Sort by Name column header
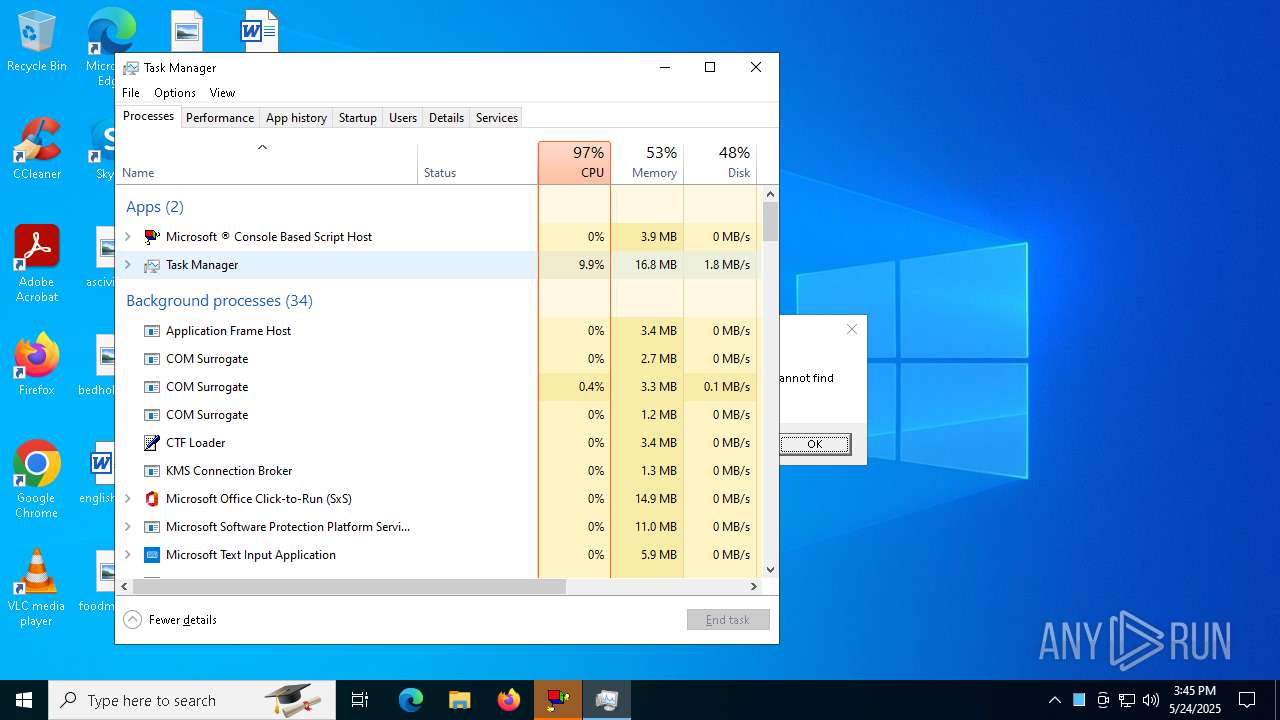The image size is (1280, 720). tap(266, 163)
